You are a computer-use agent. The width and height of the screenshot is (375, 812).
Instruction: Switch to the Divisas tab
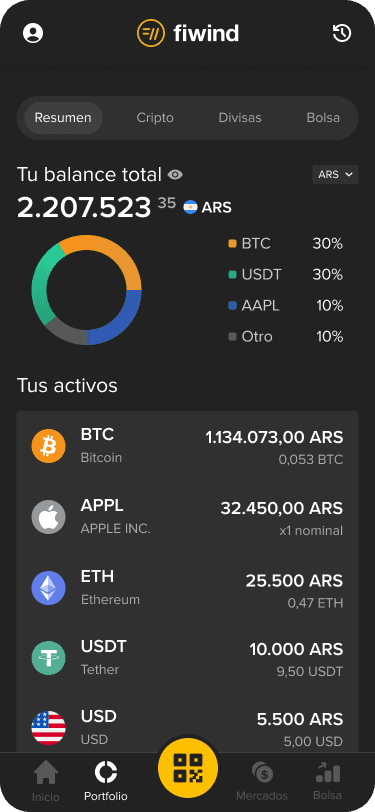point(240,118)
